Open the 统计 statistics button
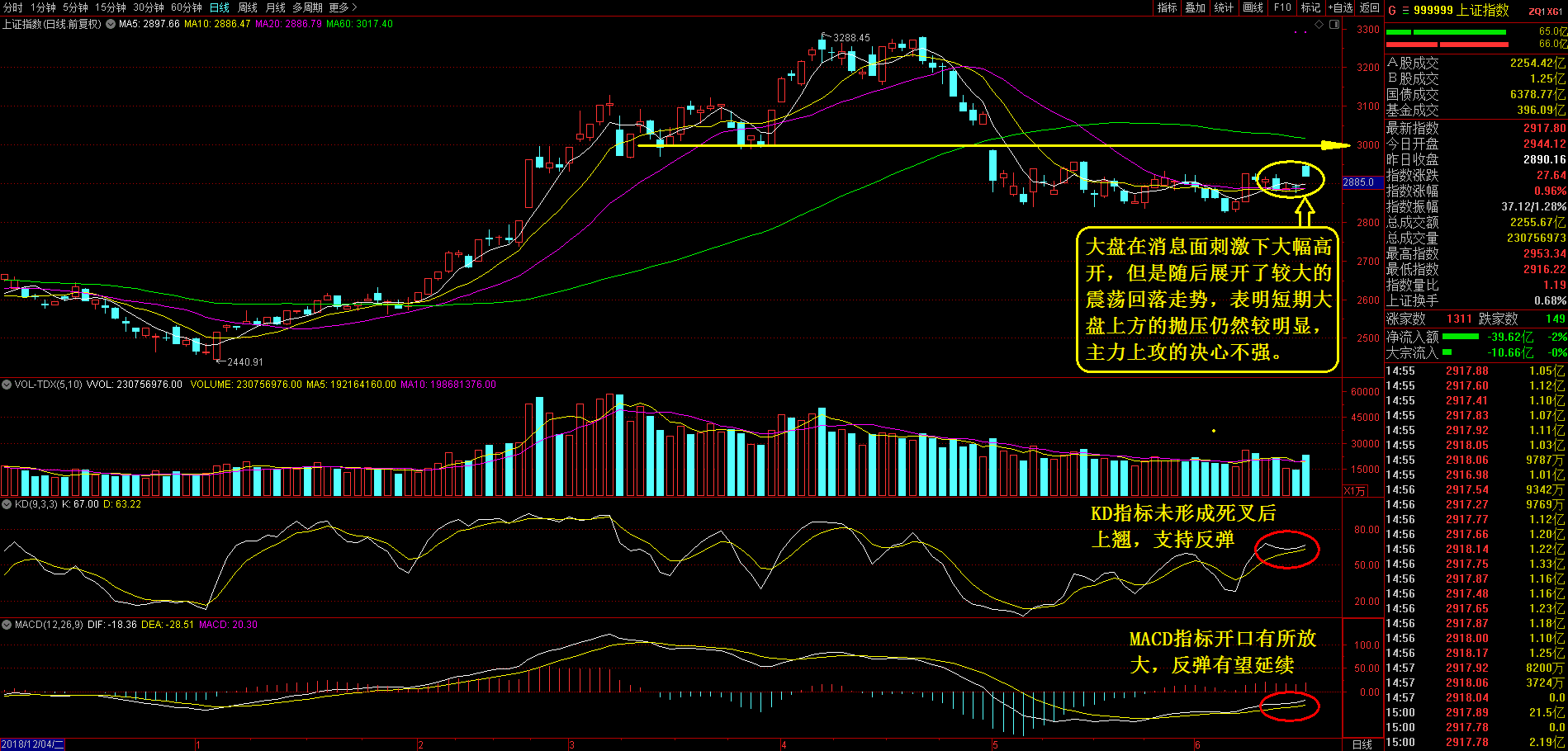1568x751 pixels. (x=1224, y=7)
